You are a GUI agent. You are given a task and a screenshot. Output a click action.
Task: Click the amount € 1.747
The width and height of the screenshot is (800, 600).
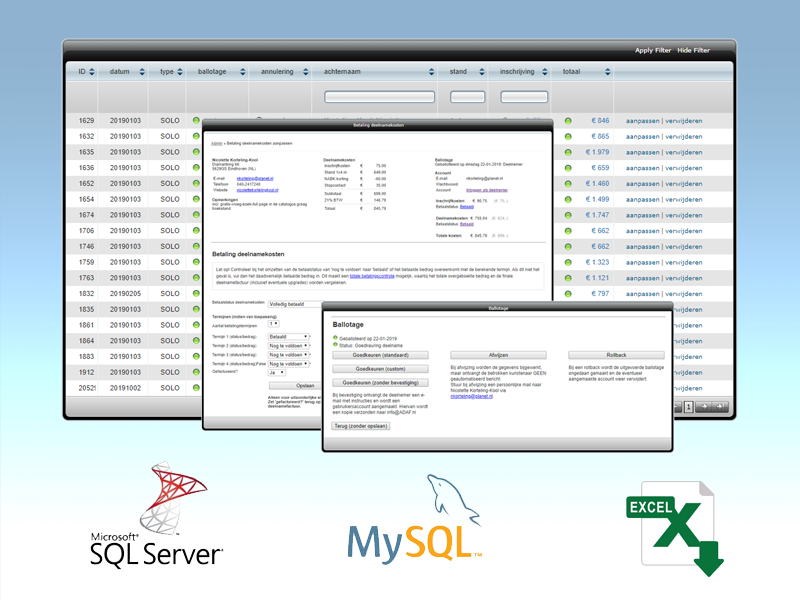coord(597,215)
